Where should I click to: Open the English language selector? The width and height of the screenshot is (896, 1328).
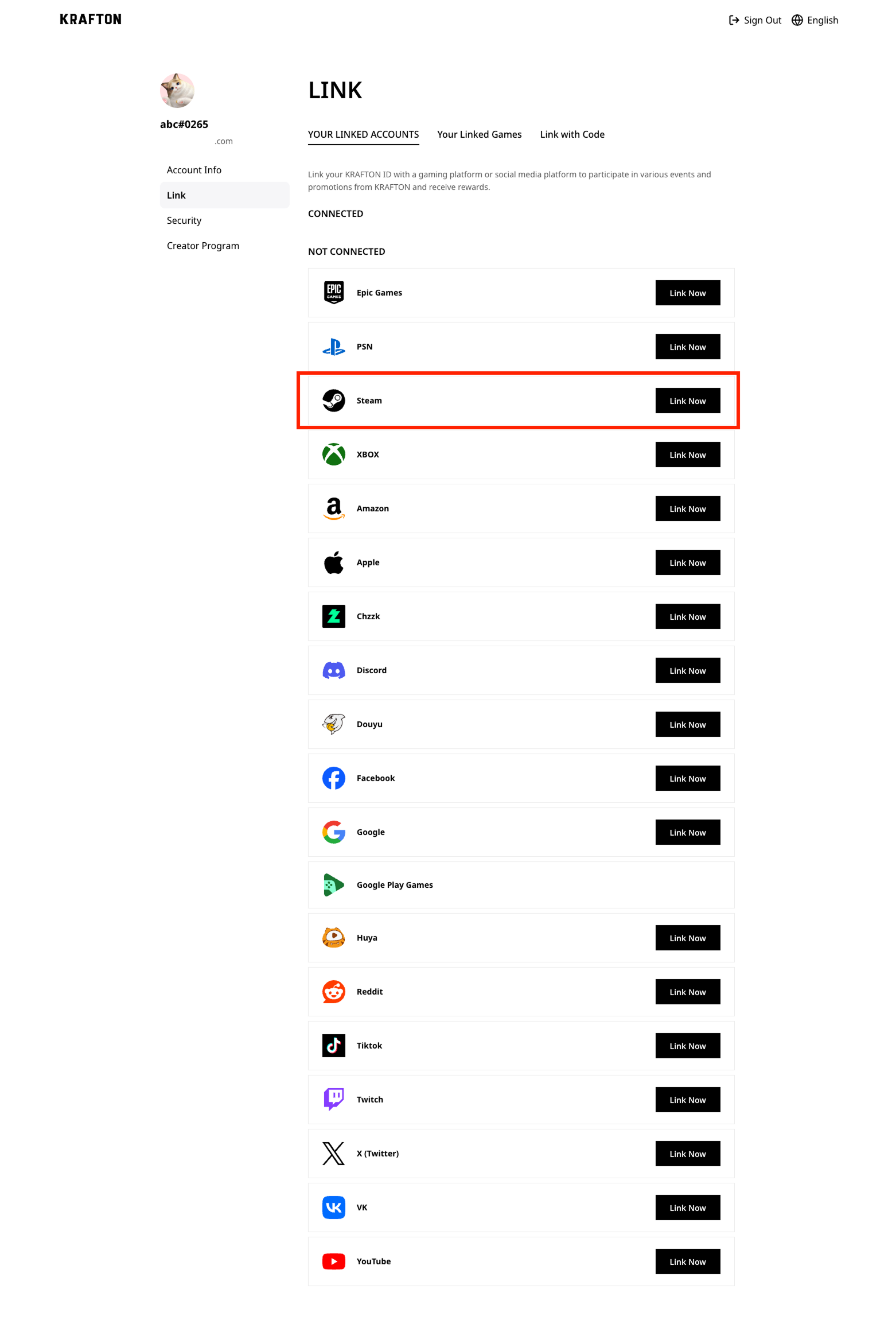(815, 20)
